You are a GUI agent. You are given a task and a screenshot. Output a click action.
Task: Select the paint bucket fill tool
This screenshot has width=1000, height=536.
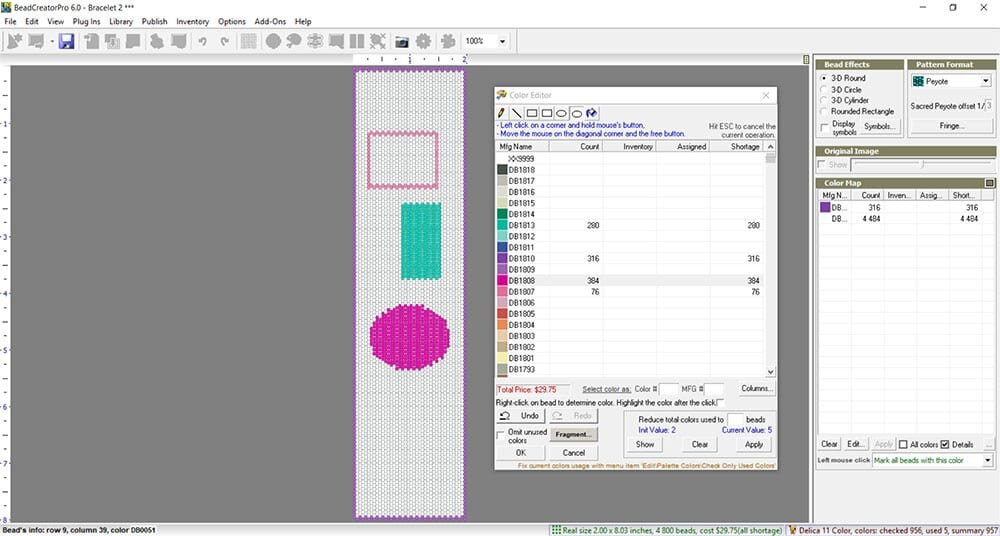(x=591, y=113)
